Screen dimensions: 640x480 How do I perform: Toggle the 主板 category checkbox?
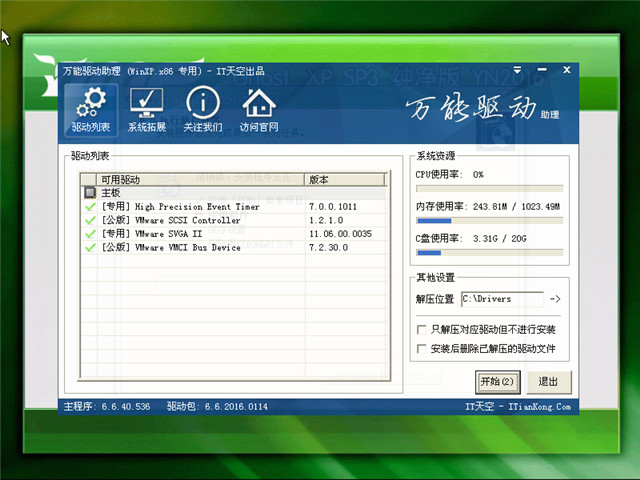pyautogui.click(x=90, y=193)
